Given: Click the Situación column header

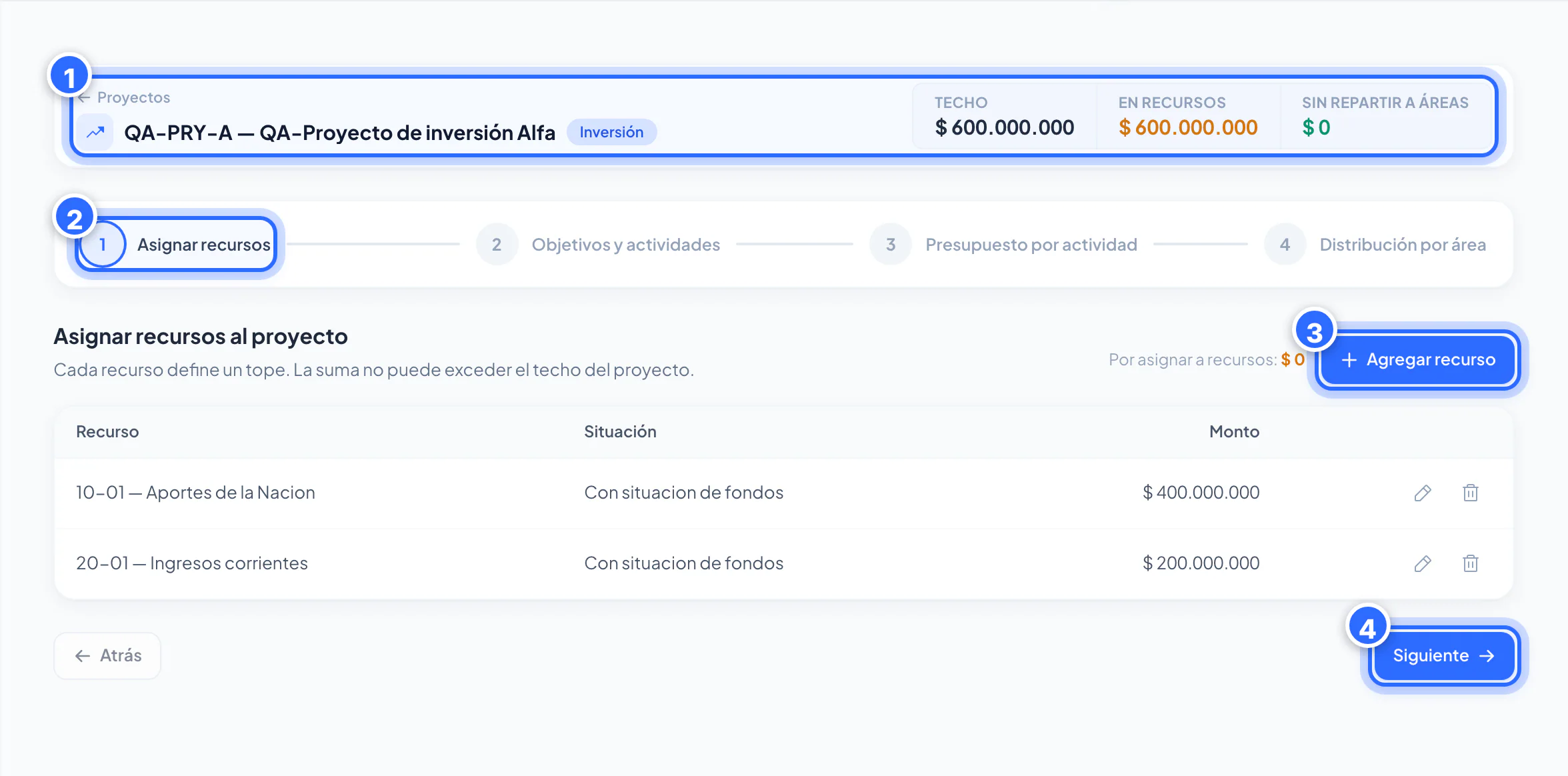Looking at the screenshot, I should click(620, 432).
